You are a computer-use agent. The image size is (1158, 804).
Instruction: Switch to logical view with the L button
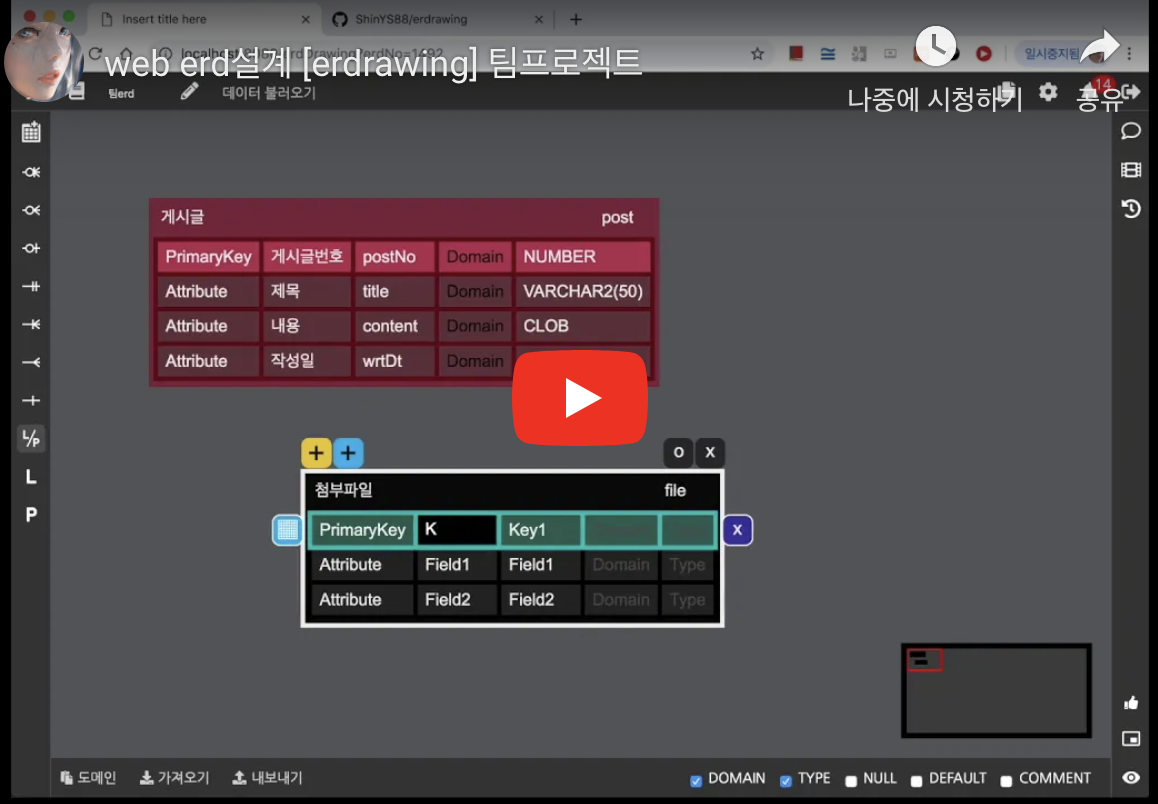click(30, 477)
